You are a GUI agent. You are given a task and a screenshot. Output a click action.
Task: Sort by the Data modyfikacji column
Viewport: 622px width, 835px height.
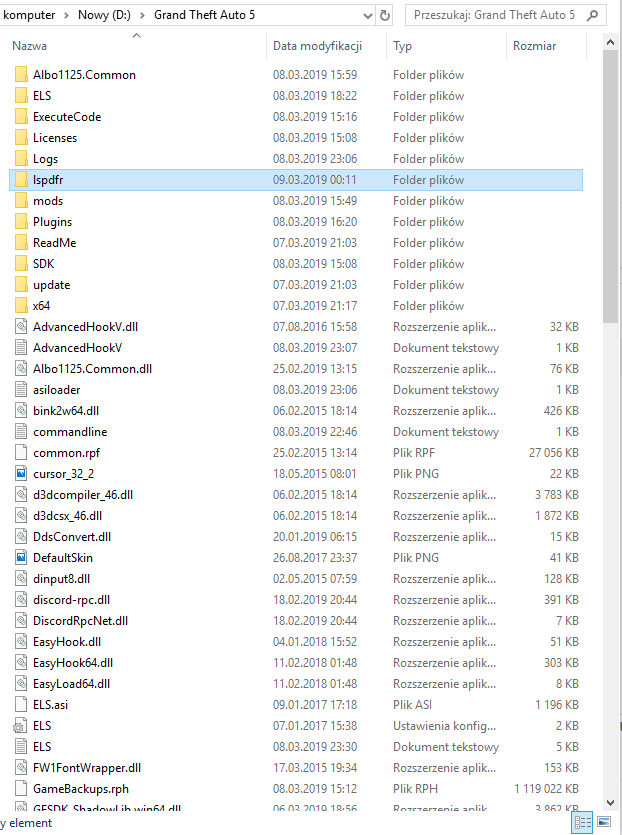[x=317, y=46]
